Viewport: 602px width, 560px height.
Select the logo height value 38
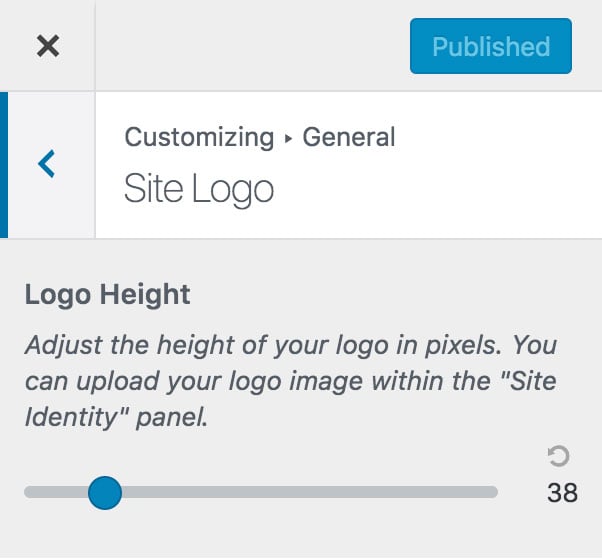click(562, 492)
